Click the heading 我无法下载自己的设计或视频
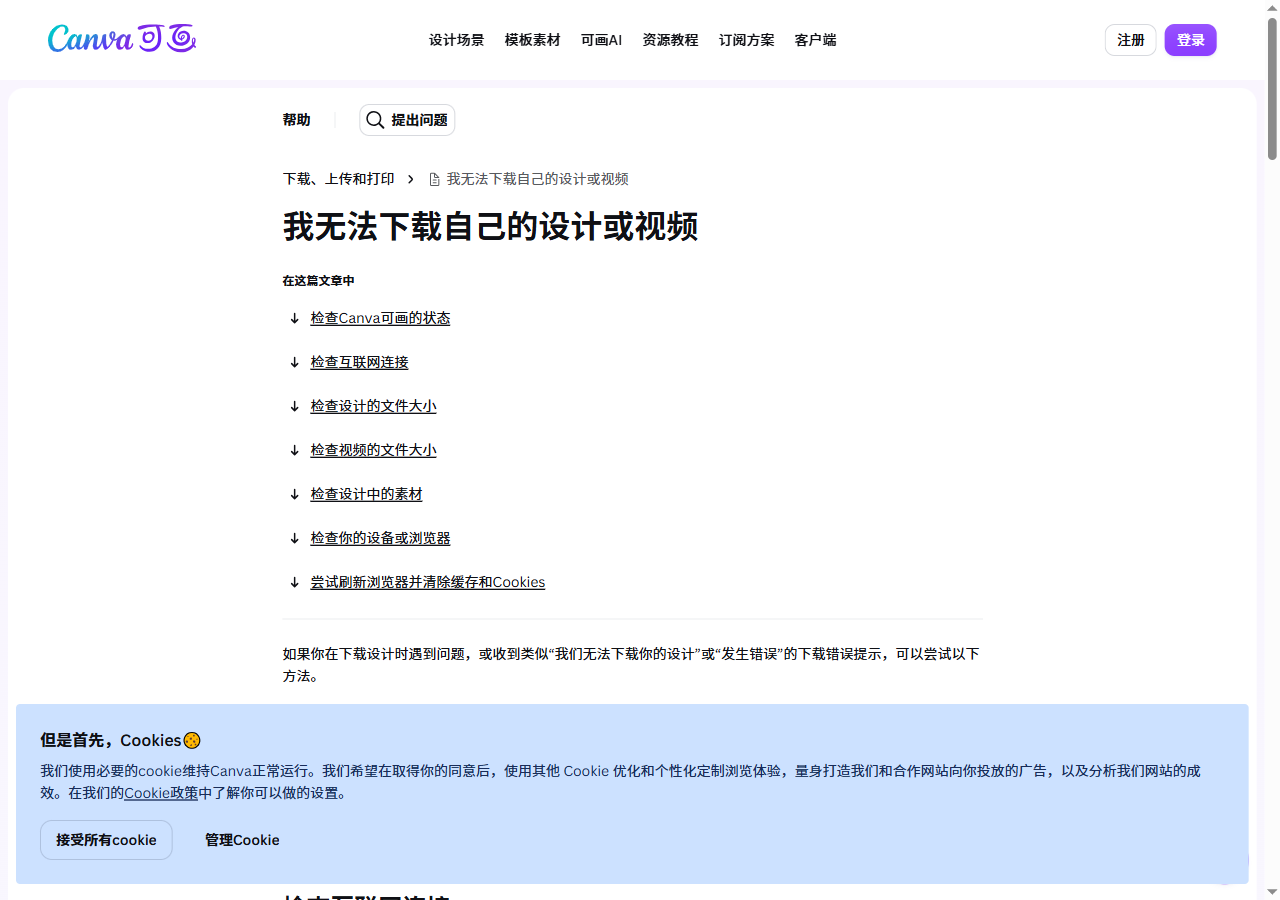 (490, 226)
